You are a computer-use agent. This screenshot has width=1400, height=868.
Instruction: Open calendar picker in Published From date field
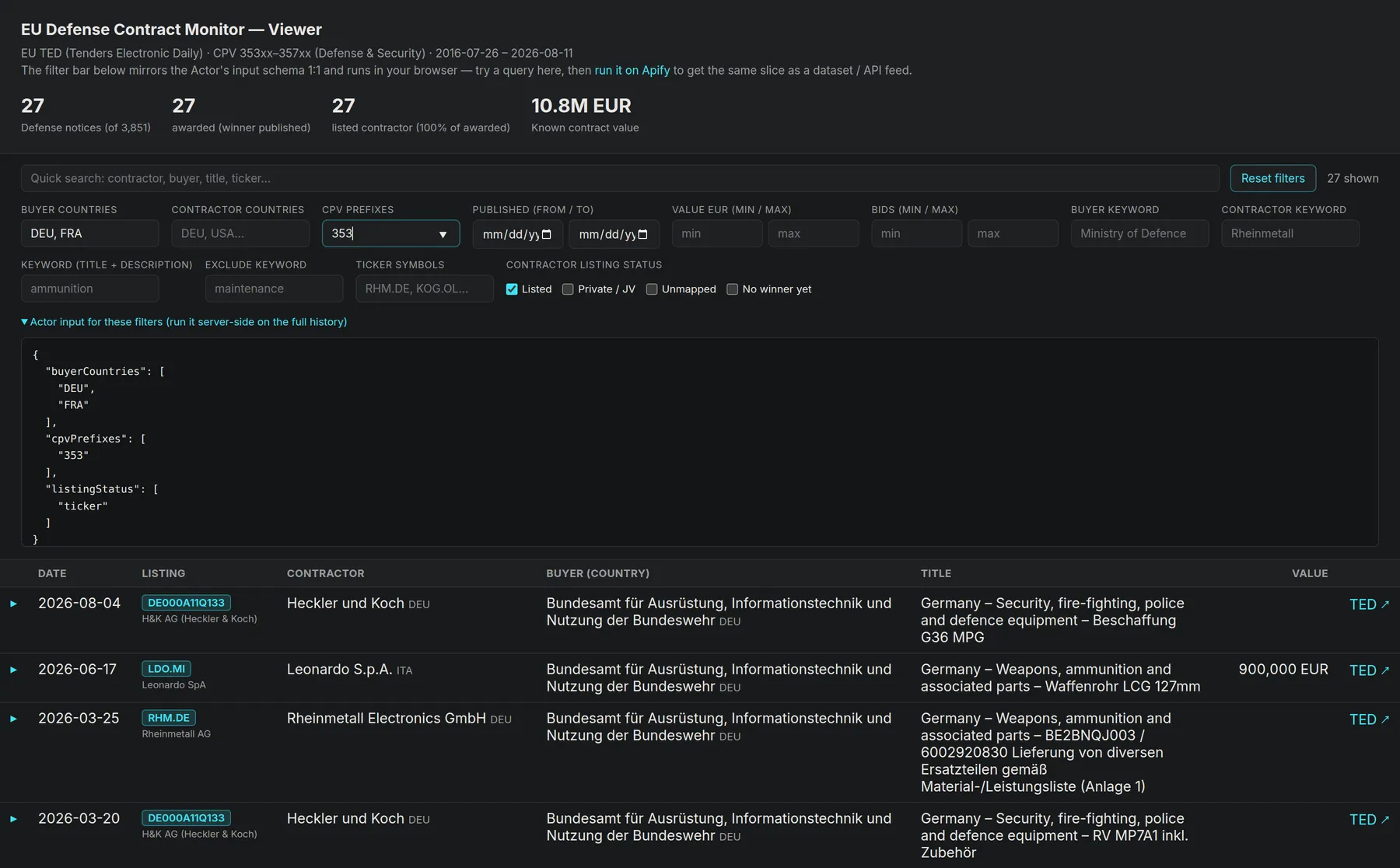coord(546,234)
